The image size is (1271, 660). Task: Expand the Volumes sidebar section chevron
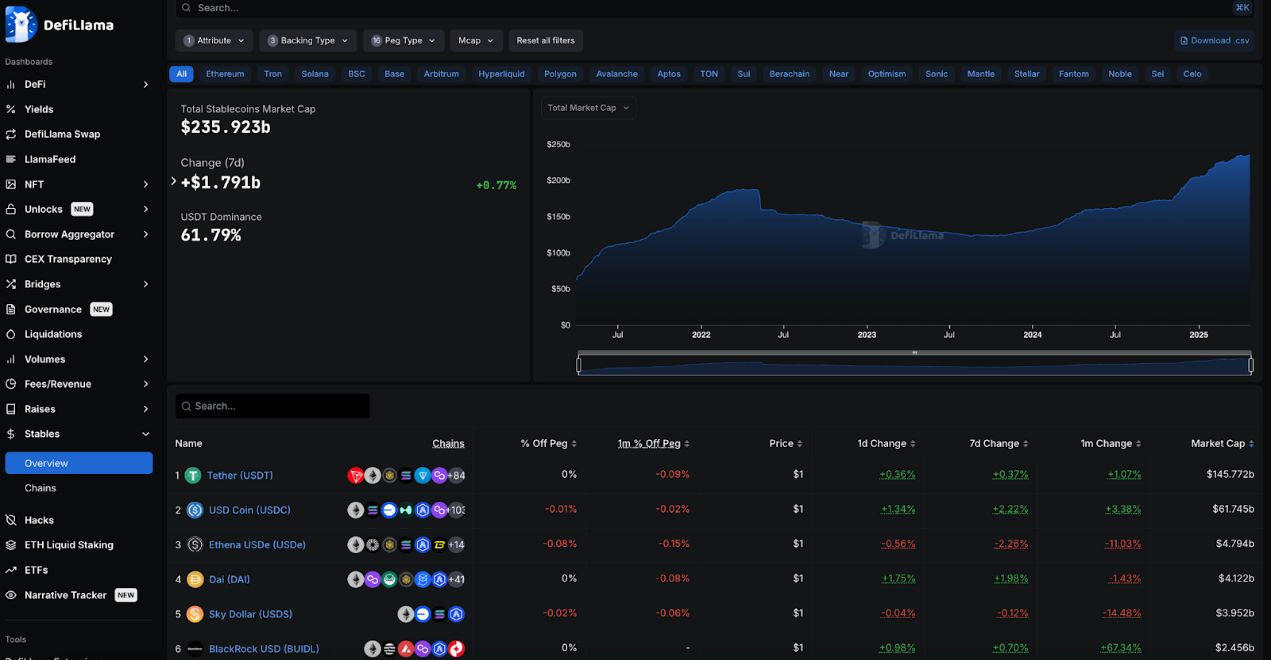pos(146,359)
